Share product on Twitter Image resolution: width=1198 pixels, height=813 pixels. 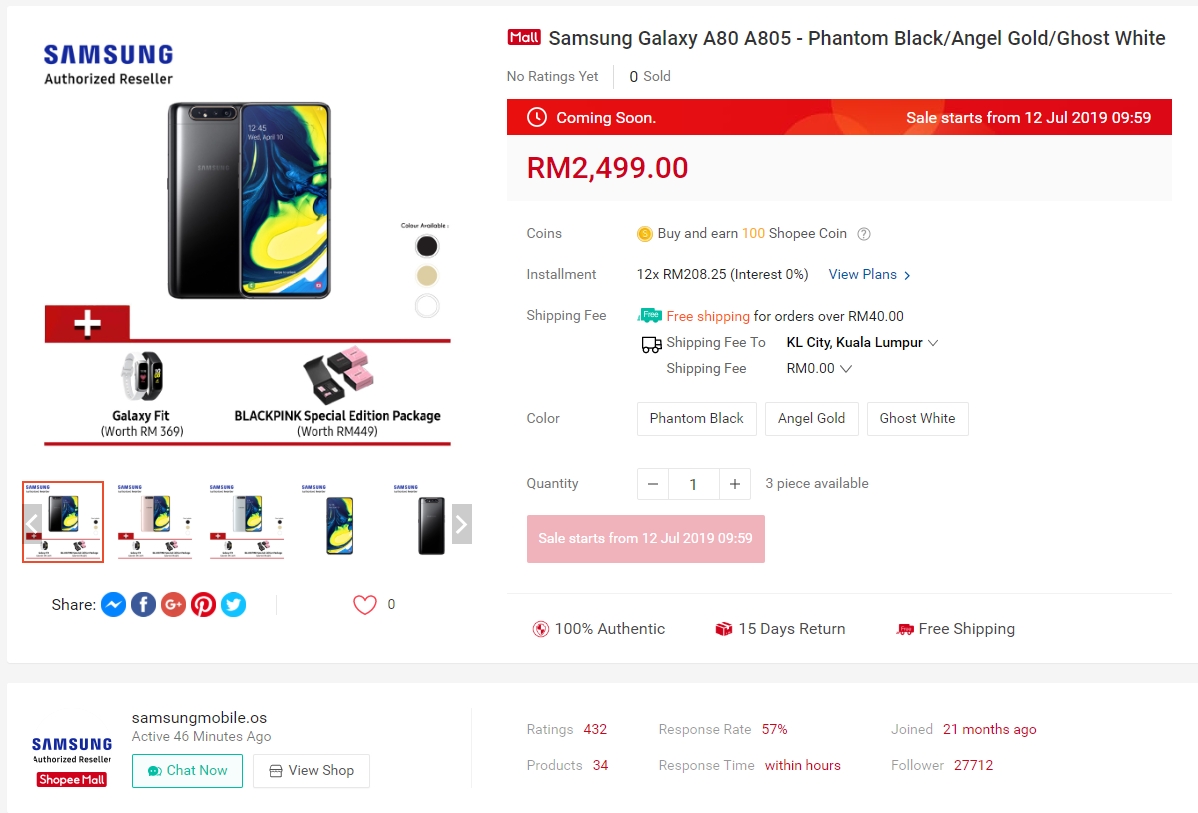click(233, 605)
